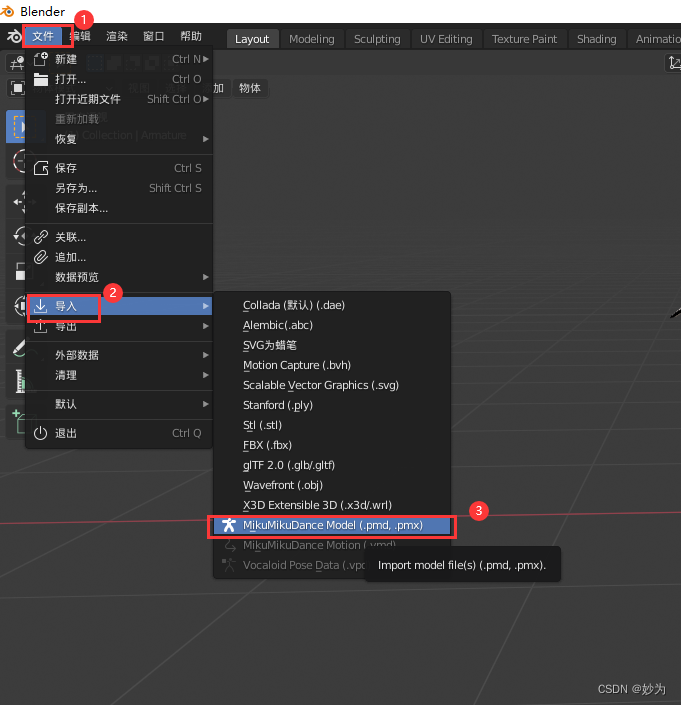Import MikuMikuDance Model (.pmd, .pmx)
681x705 pixels.
click(x=332, y=525)
